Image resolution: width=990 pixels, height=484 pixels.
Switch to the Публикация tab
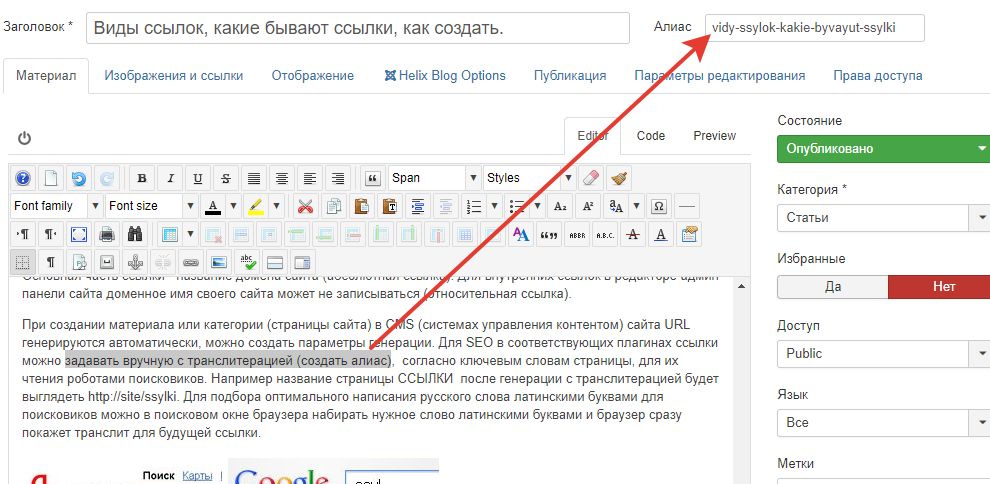(569, 76)
